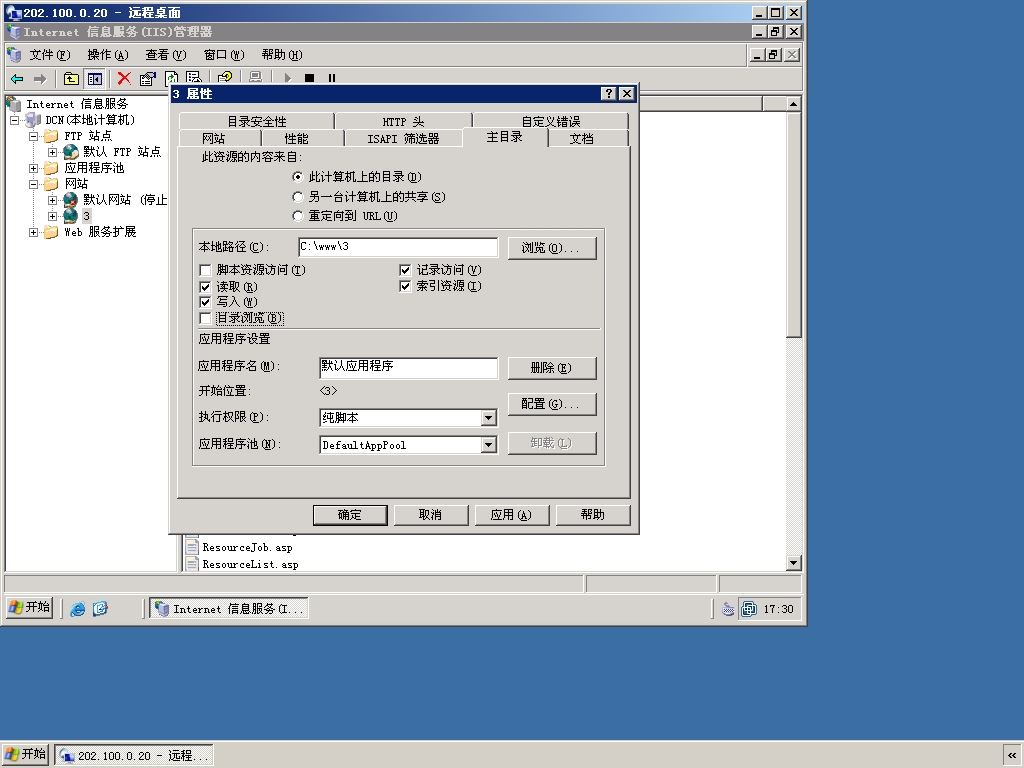Click the red X delete toolbar icon
This screenshot has width=1024, height=768.
(x=123, y=78)
